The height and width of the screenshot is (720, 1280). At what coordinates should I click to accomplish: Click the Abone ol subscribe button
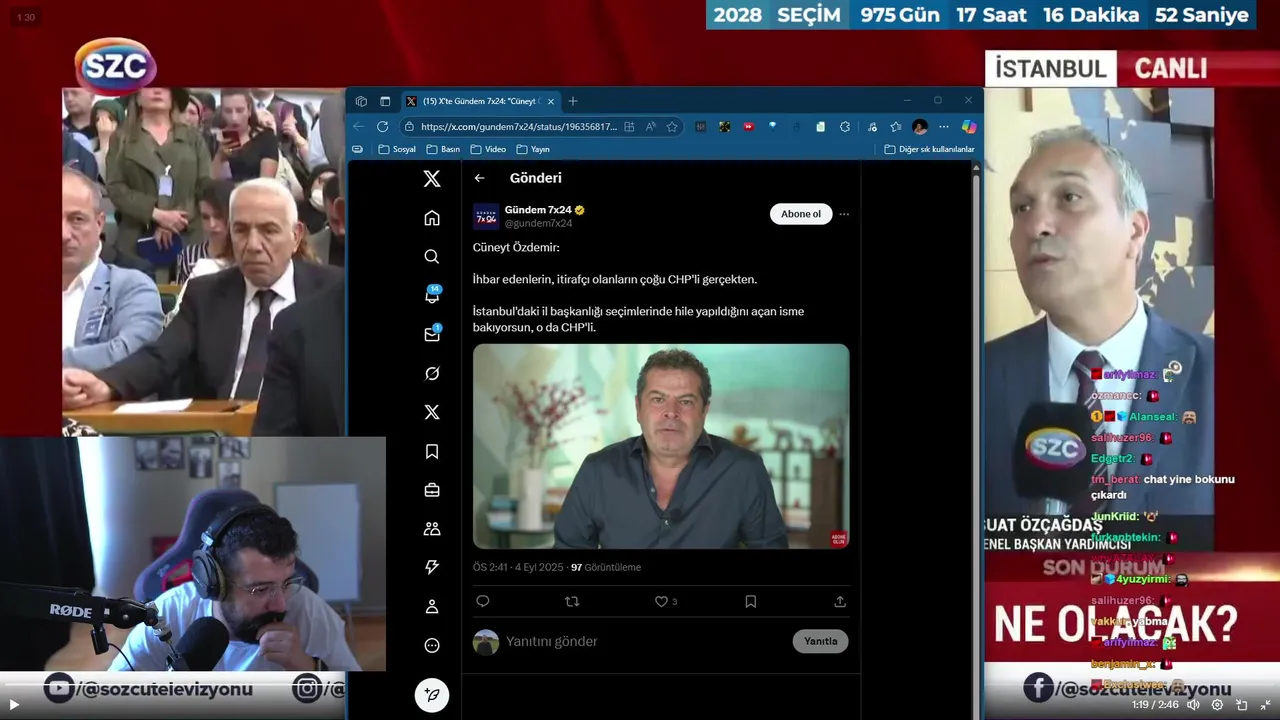[x=801, y=214]
